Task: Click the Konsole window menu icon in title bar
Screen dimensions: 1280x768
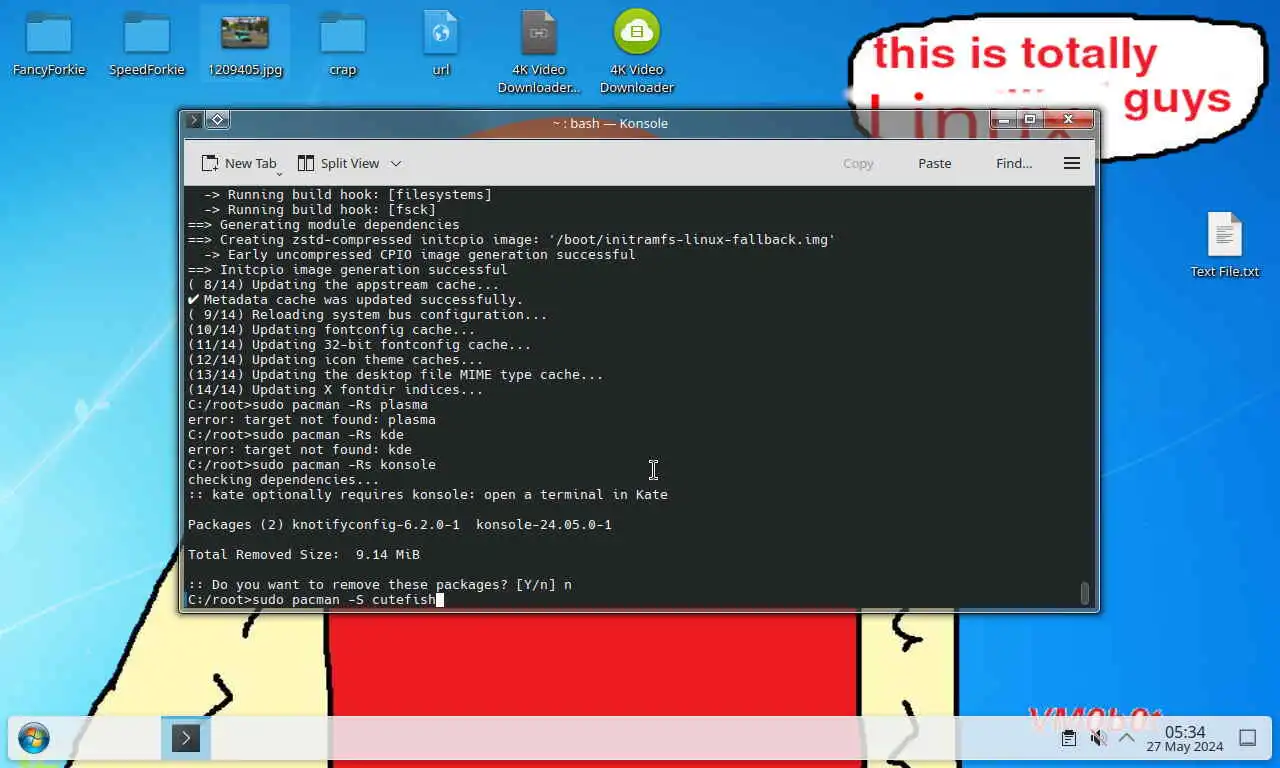Action: (194, 121)
